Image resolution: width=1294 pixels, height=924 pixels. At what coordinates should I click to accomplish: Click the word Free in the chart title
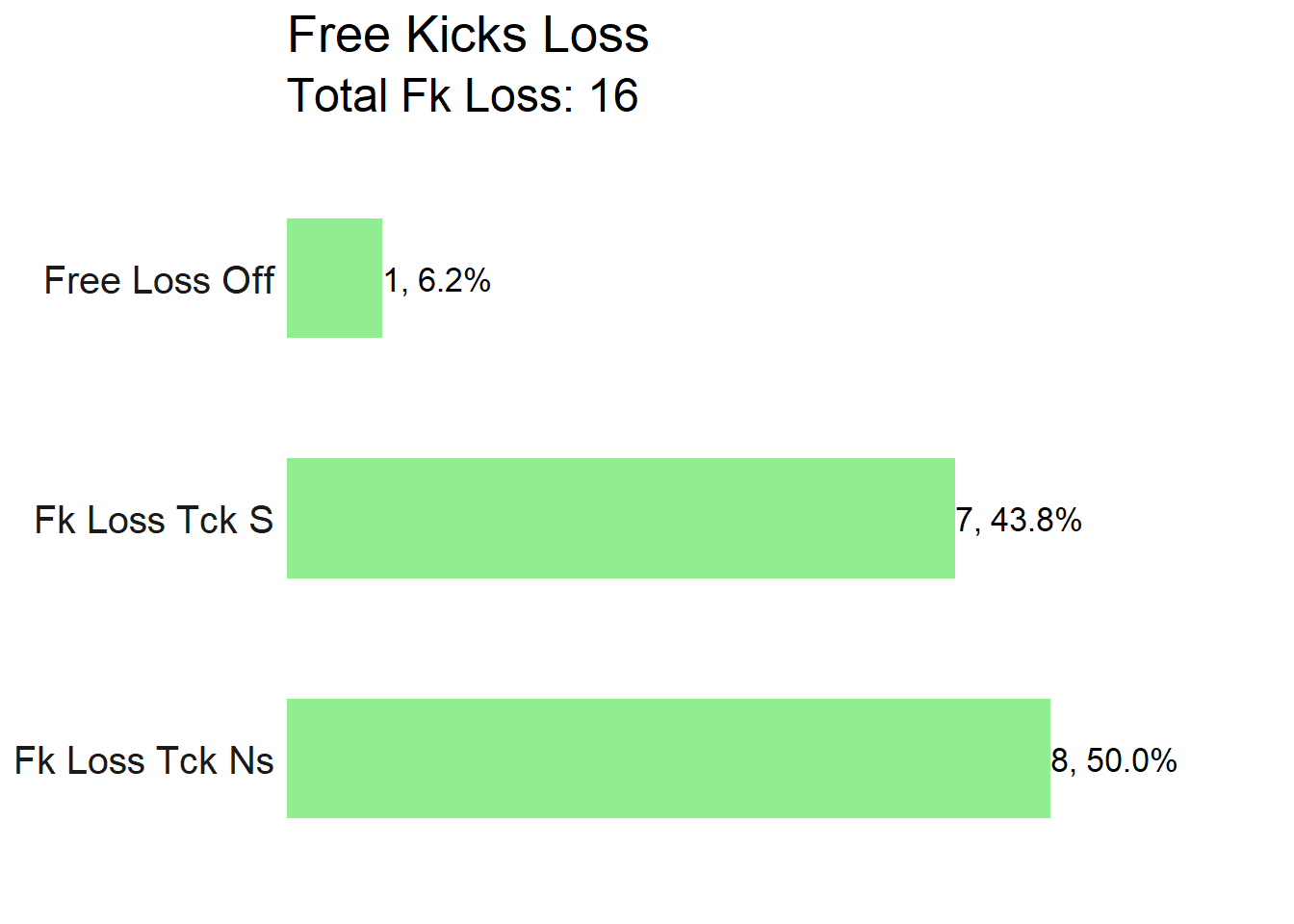[341, 36]
